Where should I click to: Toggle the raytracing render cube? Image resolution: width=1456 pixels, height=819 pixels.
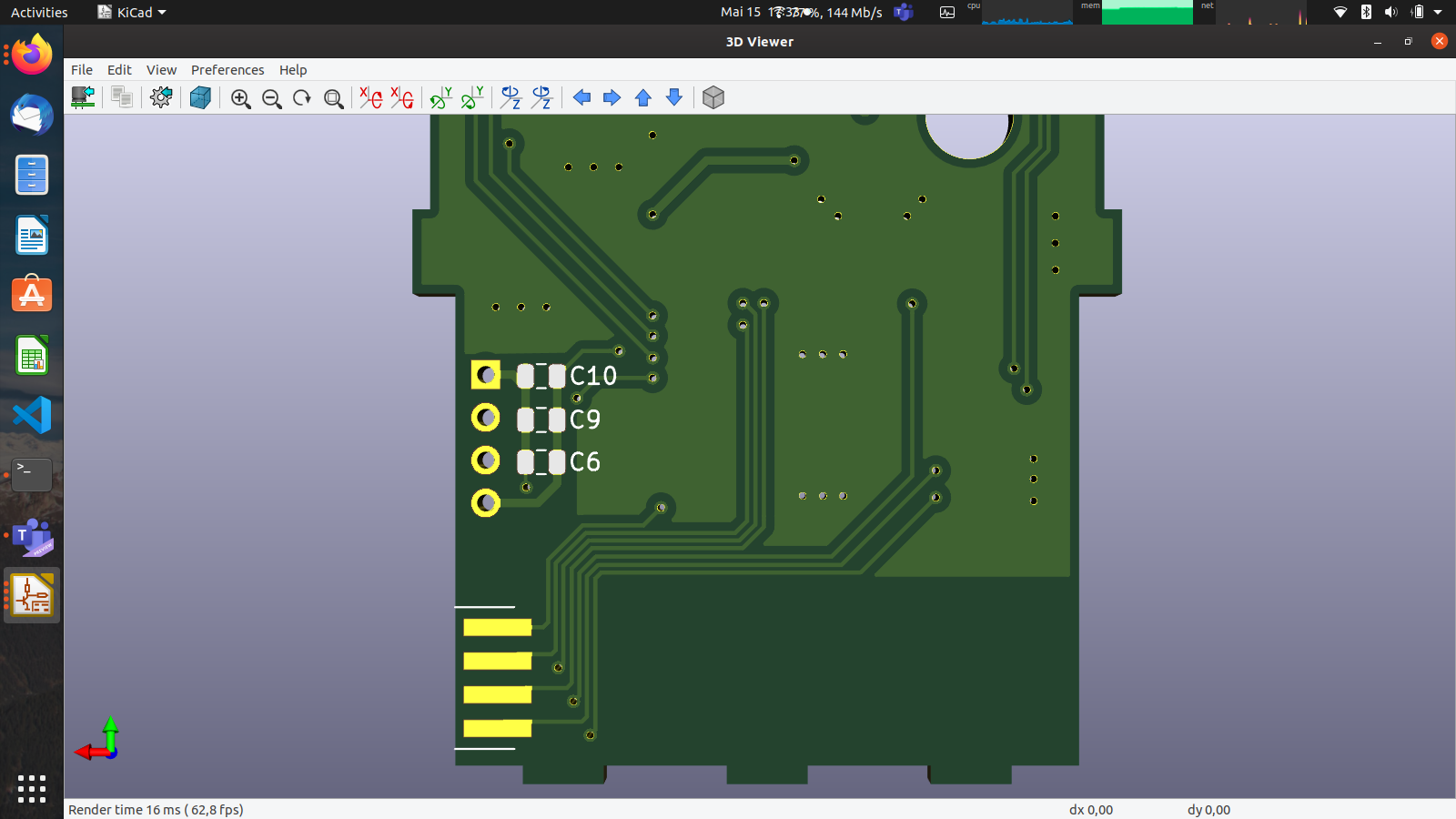[x=200, y=97]
